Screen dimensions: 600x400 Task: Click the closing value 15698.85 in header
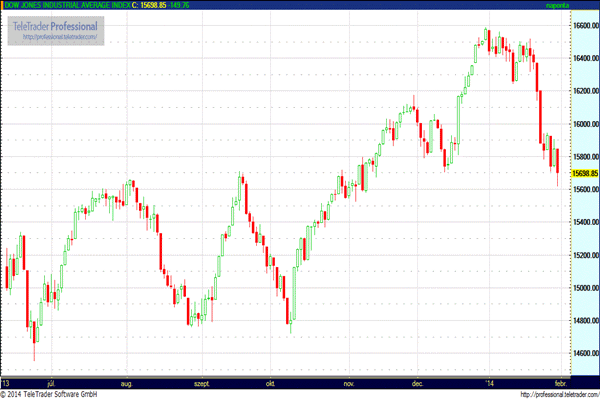pos(153,5)
